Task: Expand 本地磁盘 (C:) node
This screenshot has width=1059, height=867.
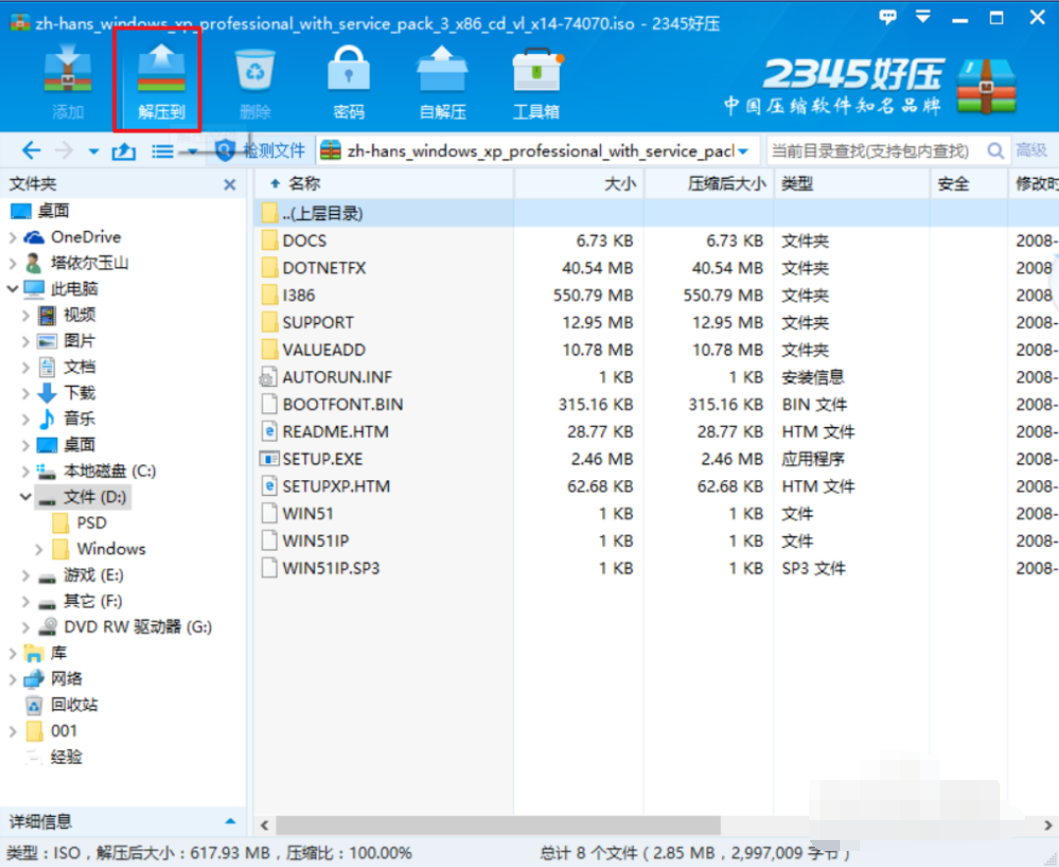Action: [x=26, y=471]
